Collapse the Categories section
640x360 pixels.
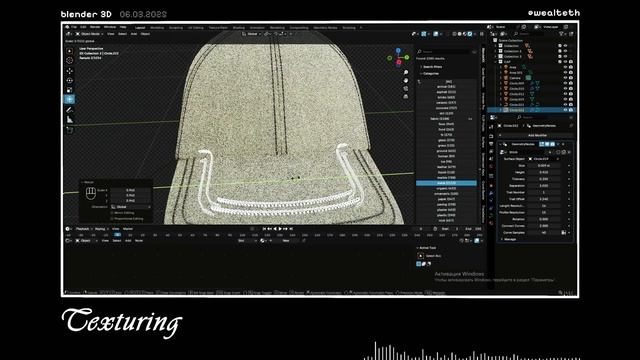point(430,73)
